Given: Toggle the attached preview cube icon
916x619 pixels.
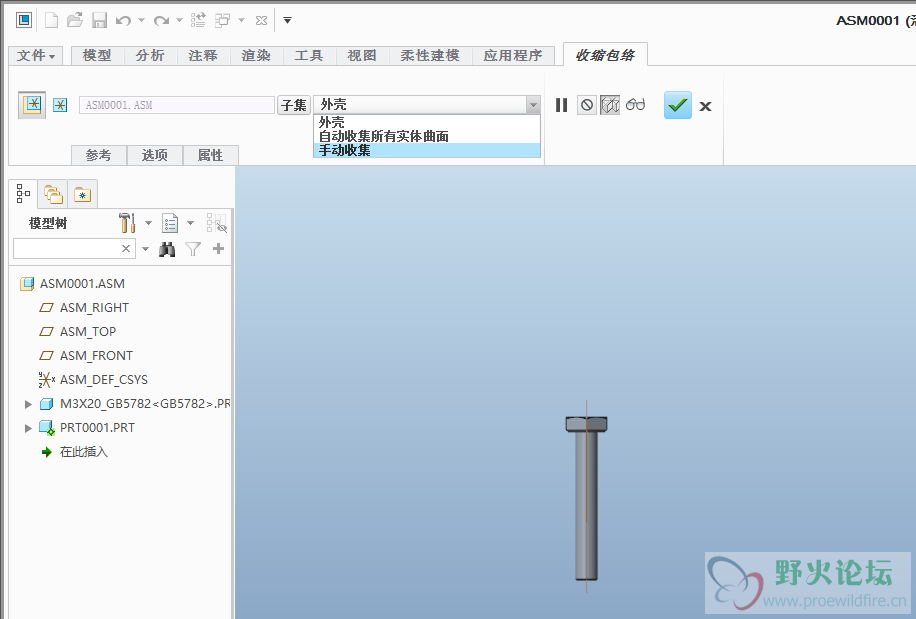Looking at the screenshot, I should tap(610, 105).
